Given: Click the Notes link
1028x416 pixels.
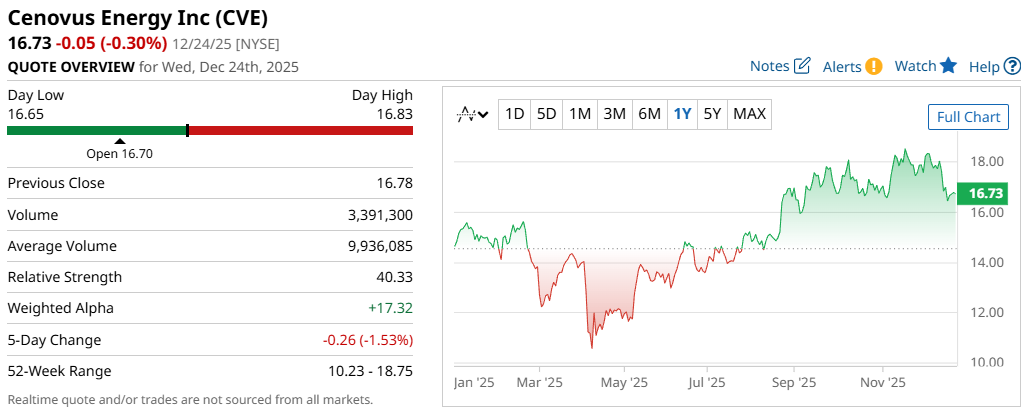Looking at the screenshot, I should click(x=769, y=66).
